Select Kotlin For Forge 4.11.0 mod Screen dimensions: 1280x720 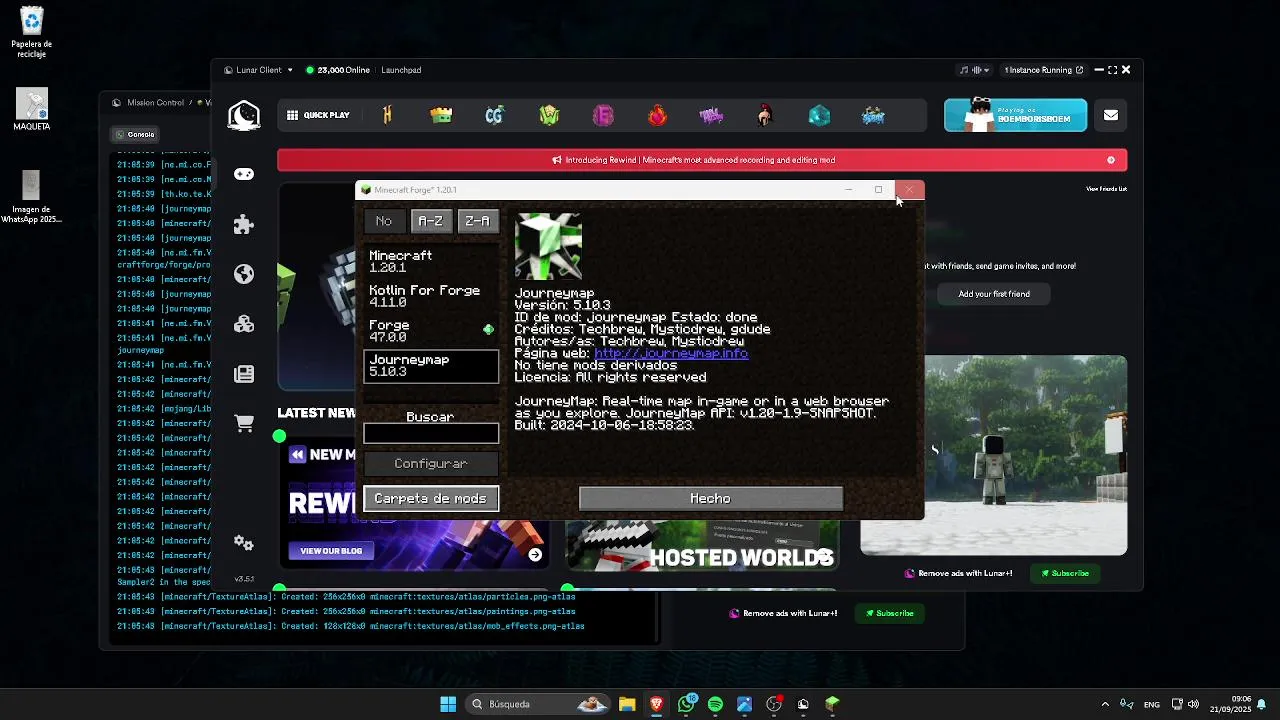(x=431, y=296)
